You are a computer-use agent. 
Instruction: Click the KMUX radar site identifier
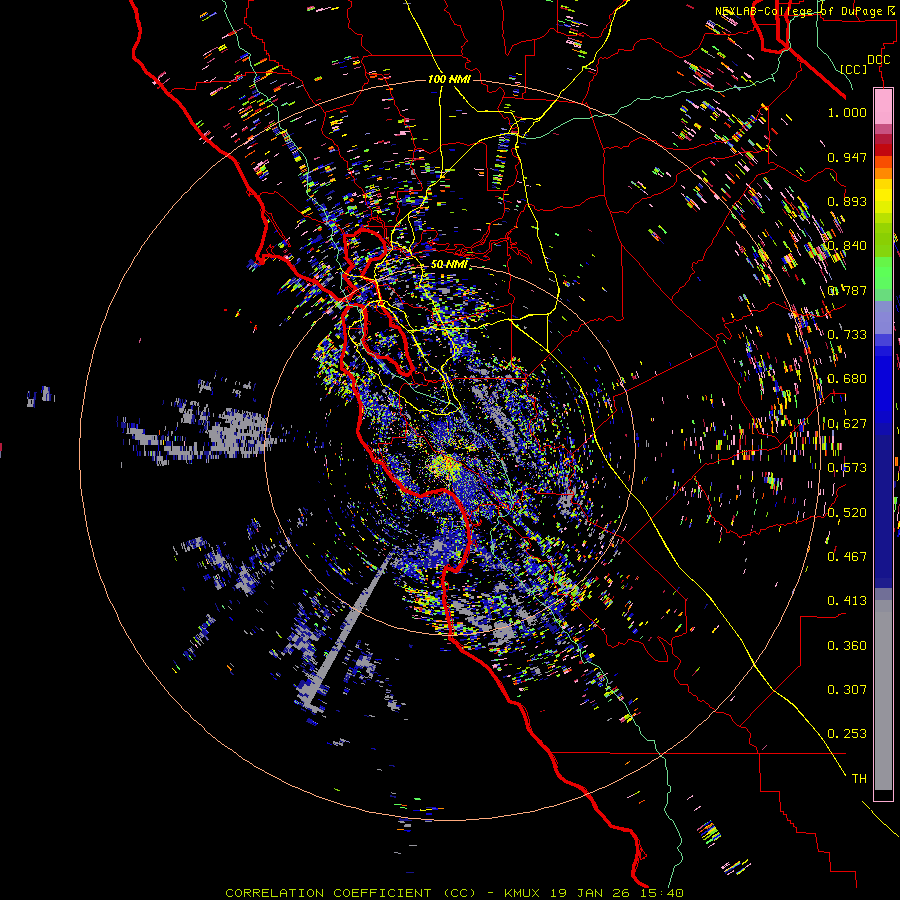point(523,893)
